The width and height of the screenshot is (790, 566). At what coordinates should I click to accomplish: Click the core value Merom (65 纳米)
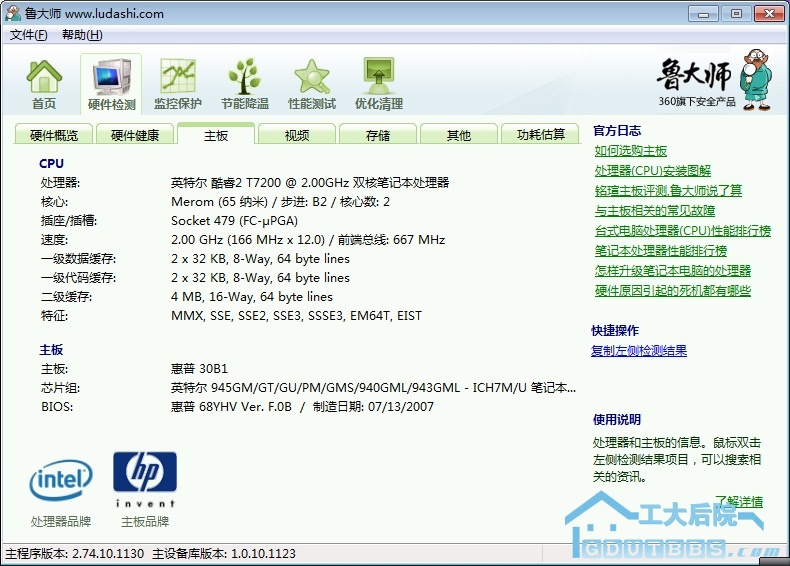(281, 202)
